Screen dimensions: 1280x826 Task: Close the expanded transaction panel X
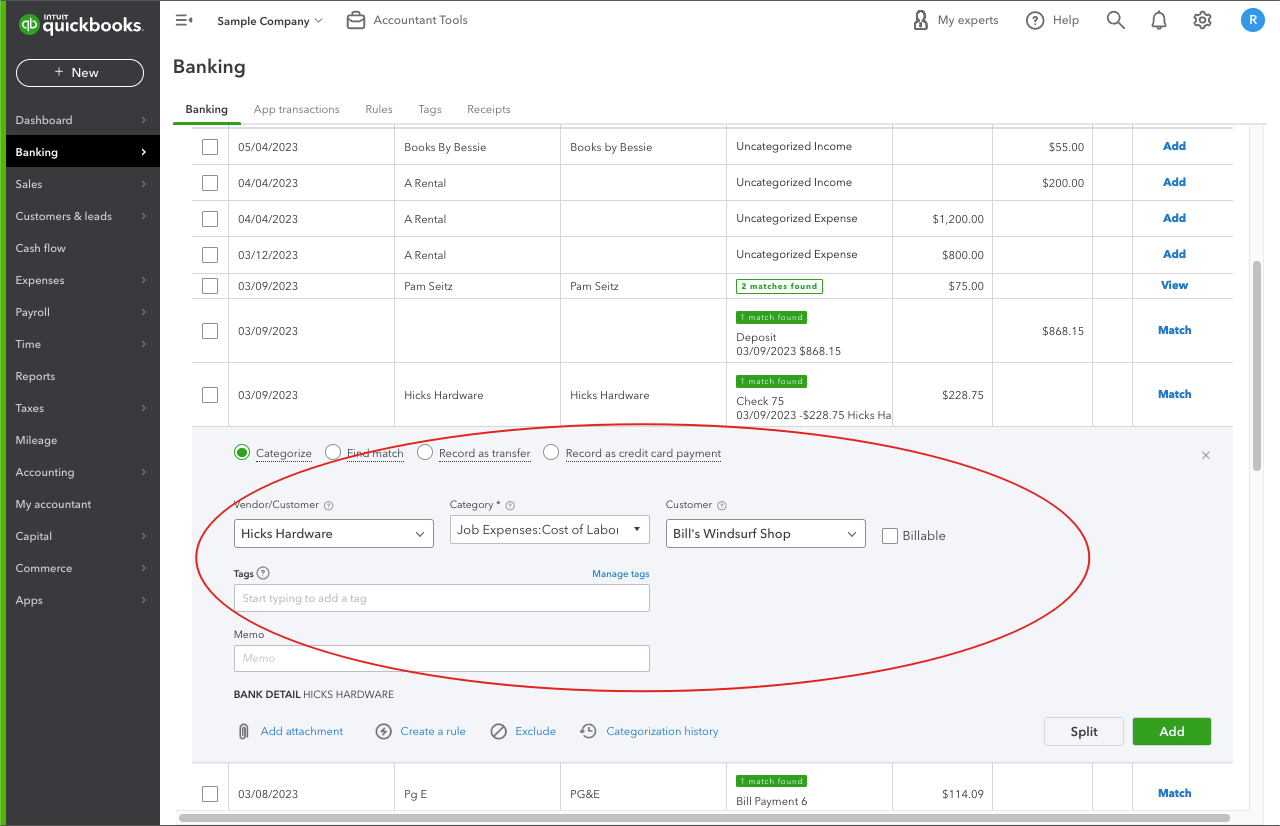point(1206,455)
